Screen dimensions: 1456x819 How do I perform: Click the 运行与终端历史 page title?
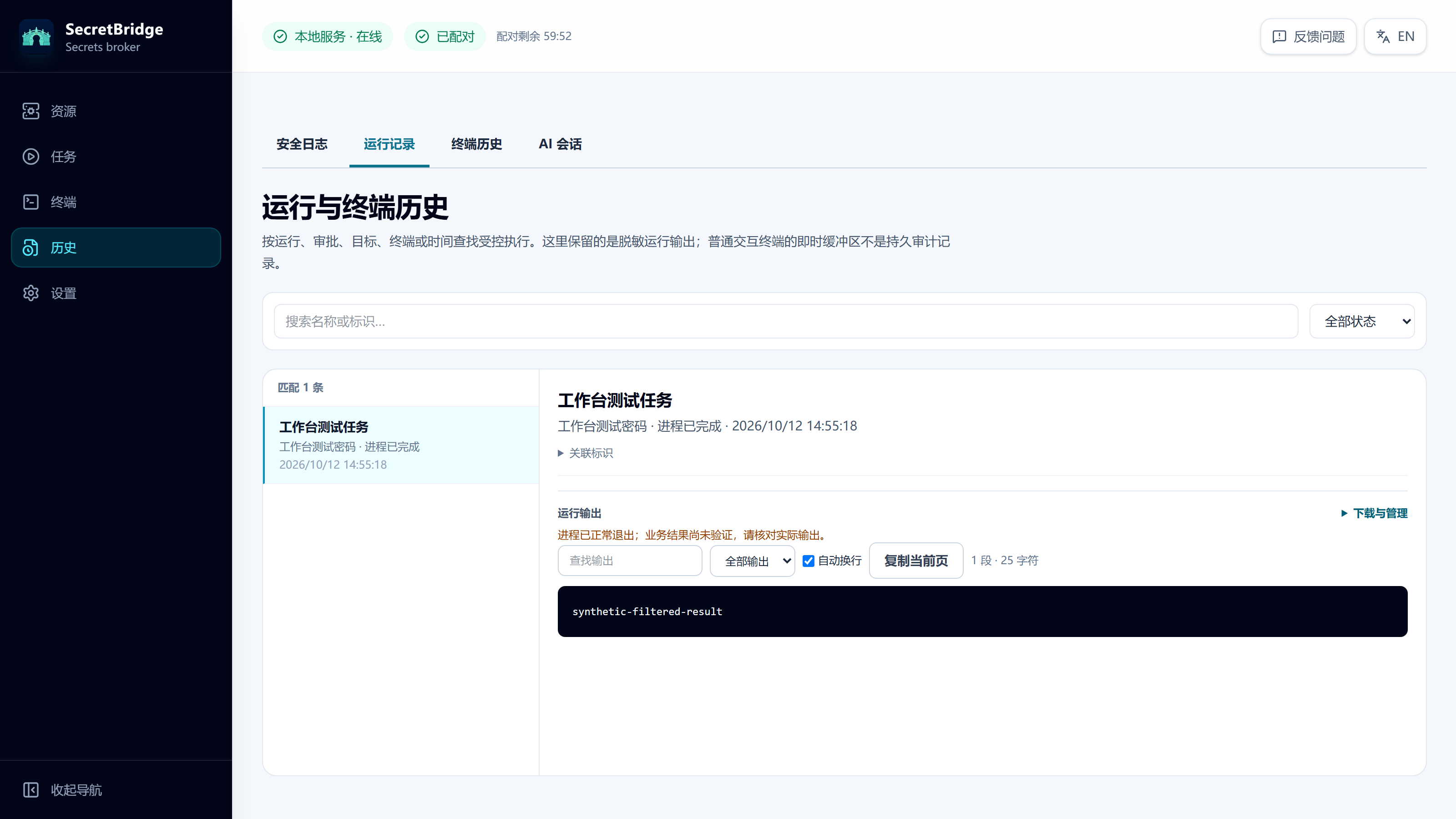pyautogui.click(x=354, y=207)
